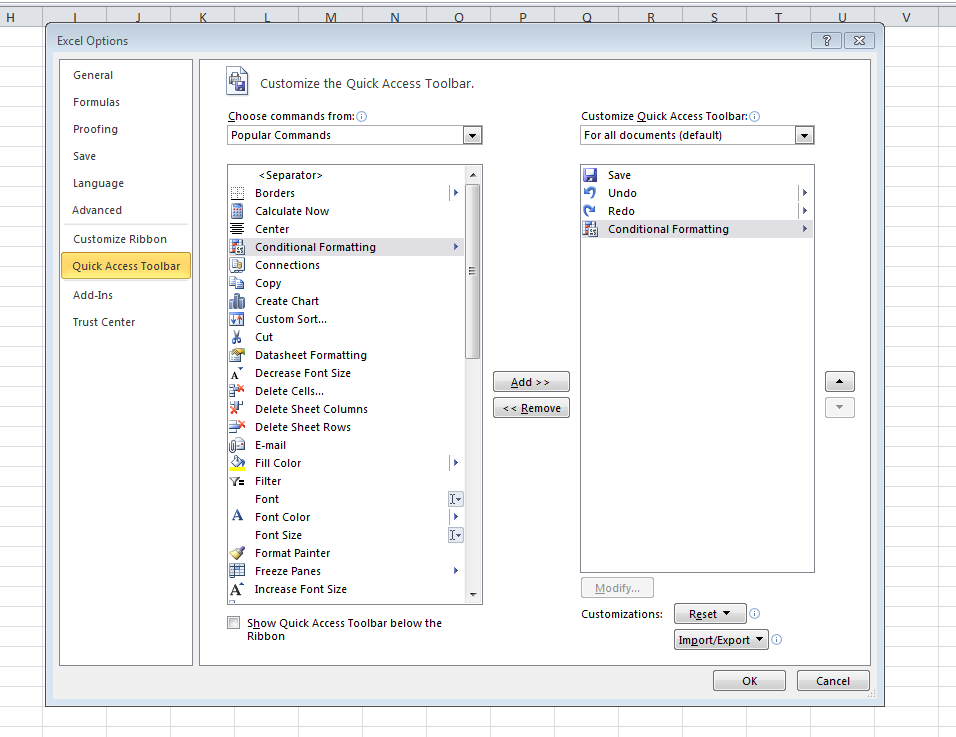Click the E-mail icon
This screenshot has height=737, width=956.
tap(237, 445)
